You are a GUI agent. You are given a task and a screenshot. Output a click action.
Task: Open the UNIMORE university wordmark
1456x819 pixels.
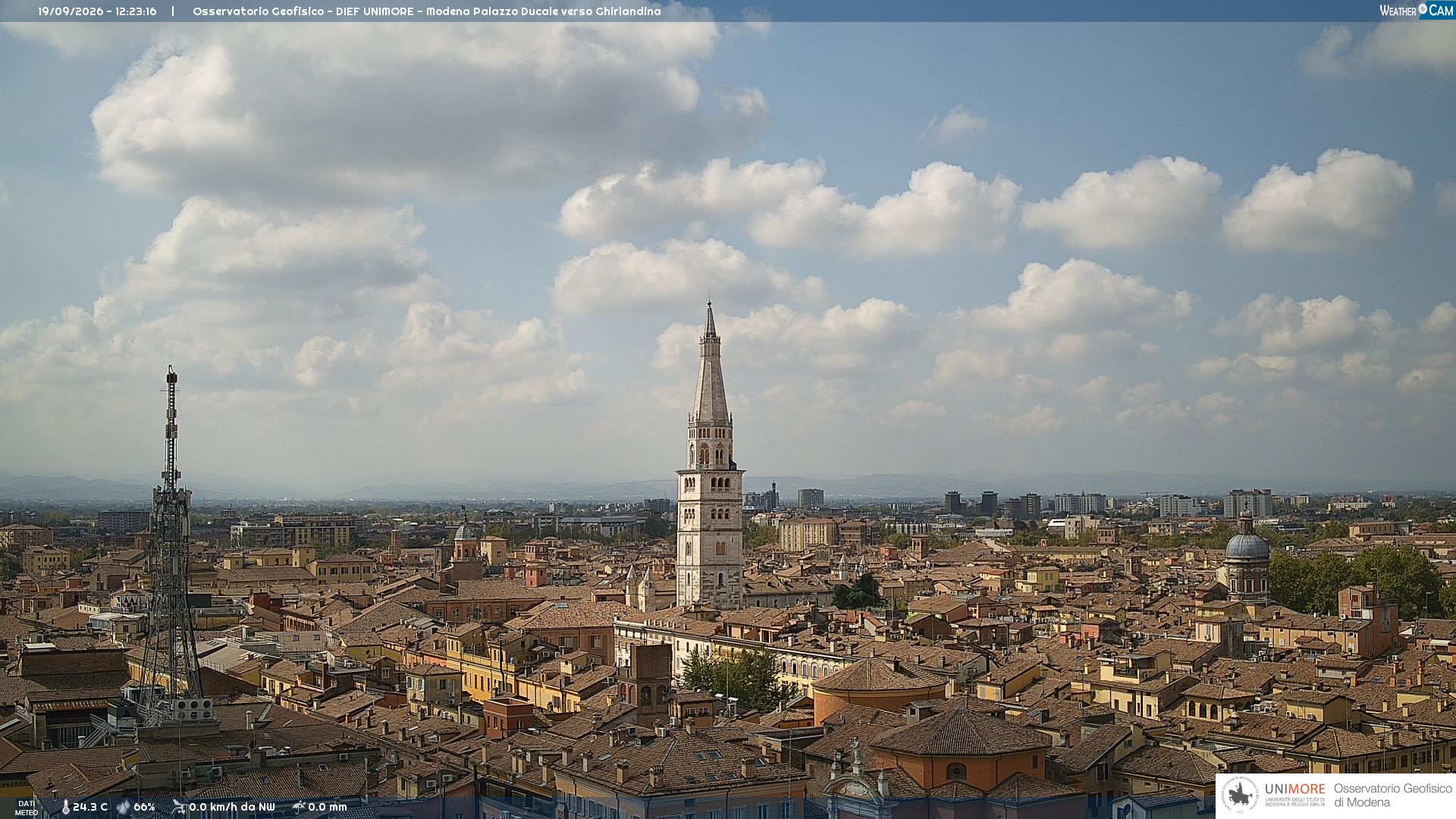click(1295, 793)
